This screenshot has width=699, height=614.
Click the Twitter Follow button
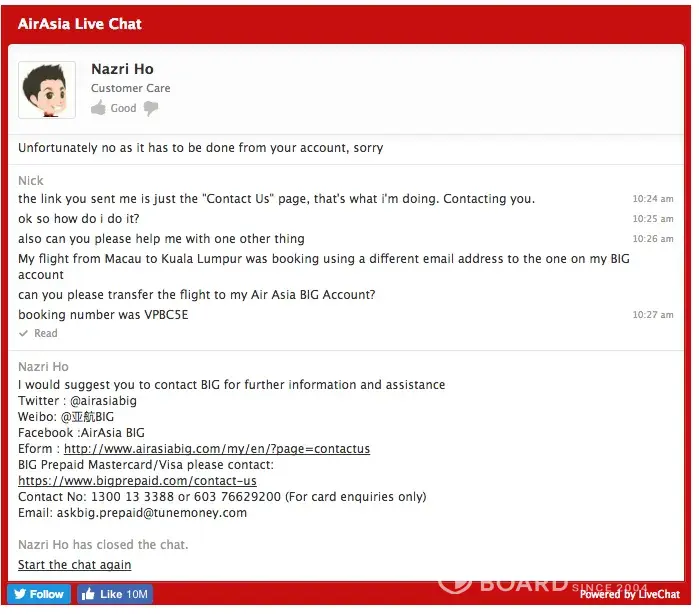pyautogui.click(x=40, y=594)
